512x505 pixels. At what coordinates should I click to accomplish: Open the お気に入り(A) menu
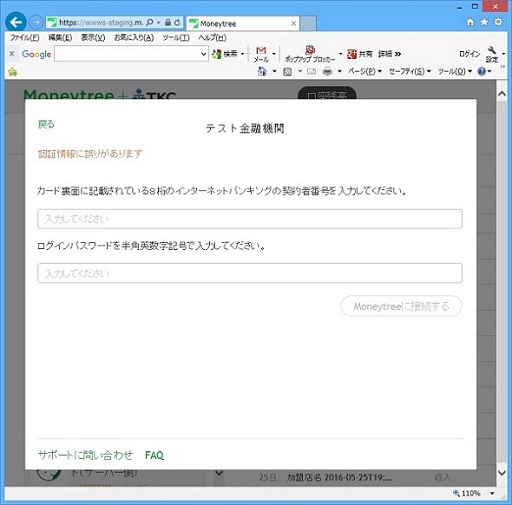[x=134, y=37]
